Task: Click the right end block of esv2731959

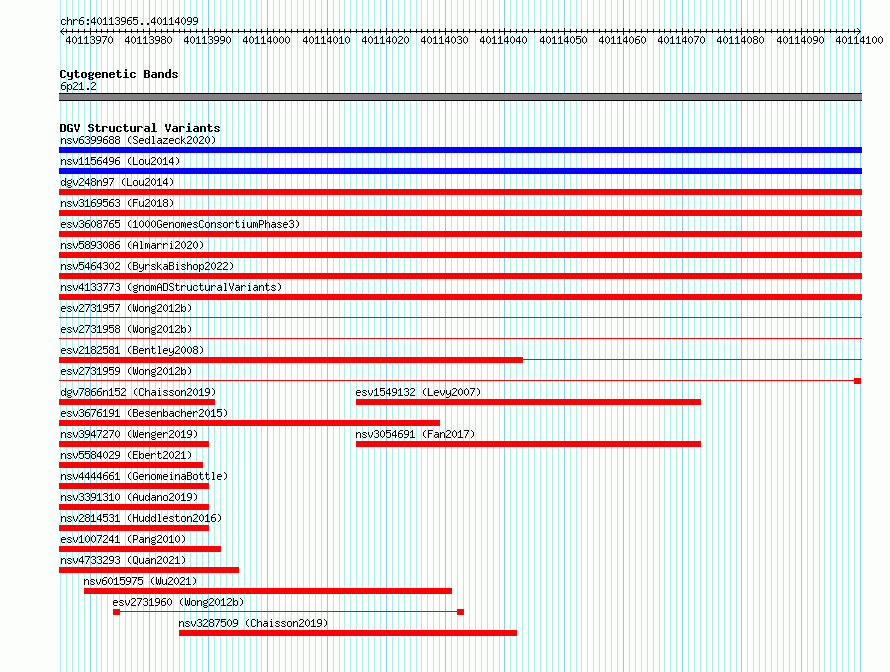Action: (x=858, y=381)
